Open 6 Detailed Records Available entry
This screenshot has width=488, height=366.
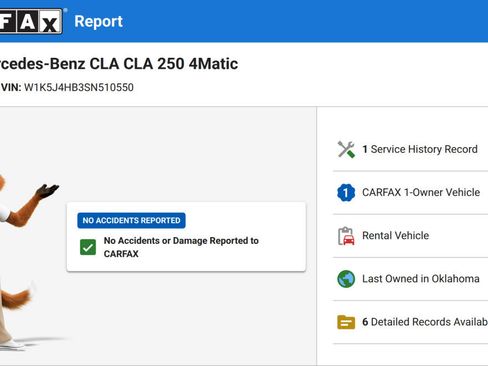pos(410,322)
